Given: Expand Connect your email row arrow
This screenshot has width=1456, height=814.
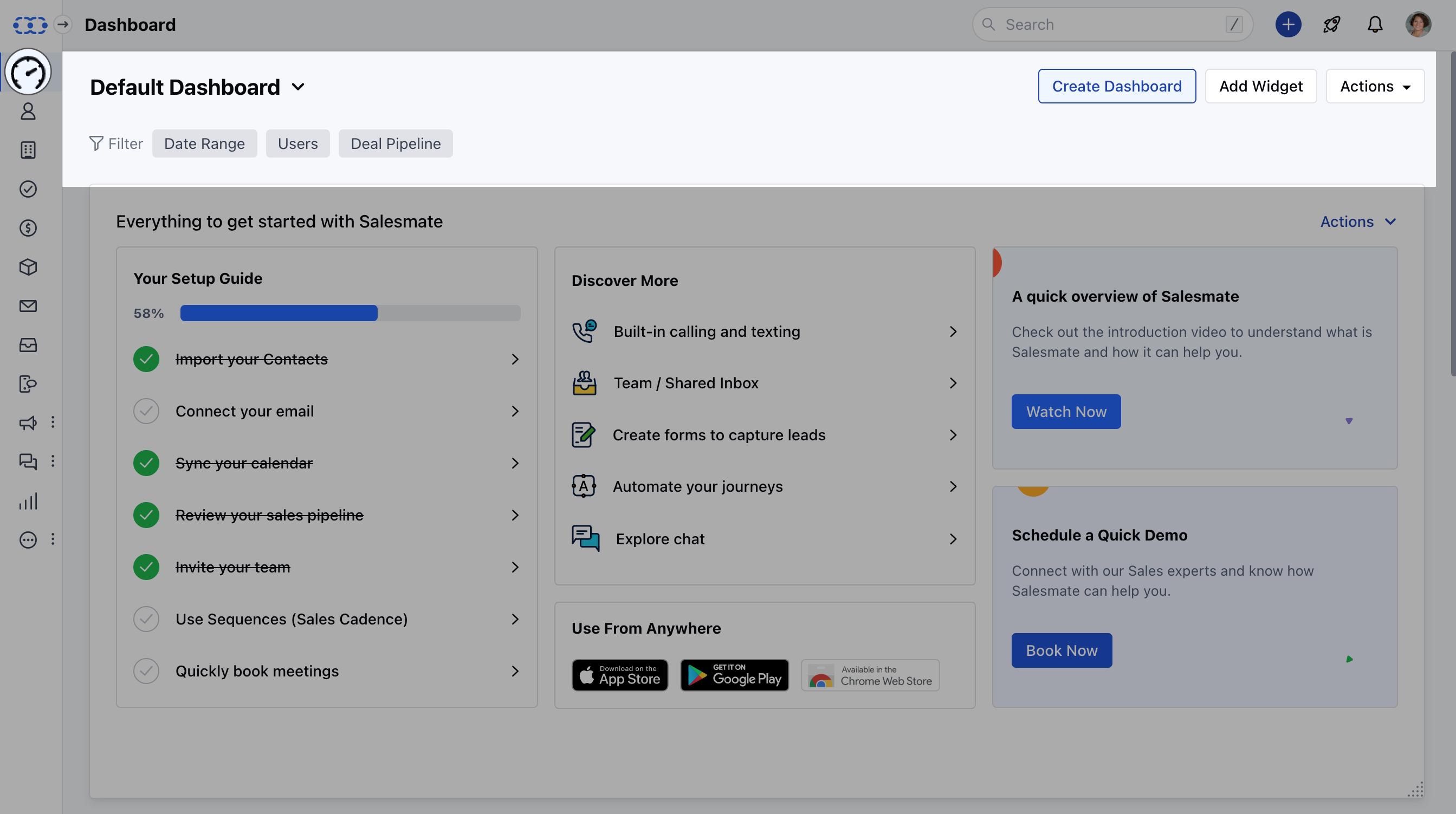Looking at the screenshot, I should 515,411.
